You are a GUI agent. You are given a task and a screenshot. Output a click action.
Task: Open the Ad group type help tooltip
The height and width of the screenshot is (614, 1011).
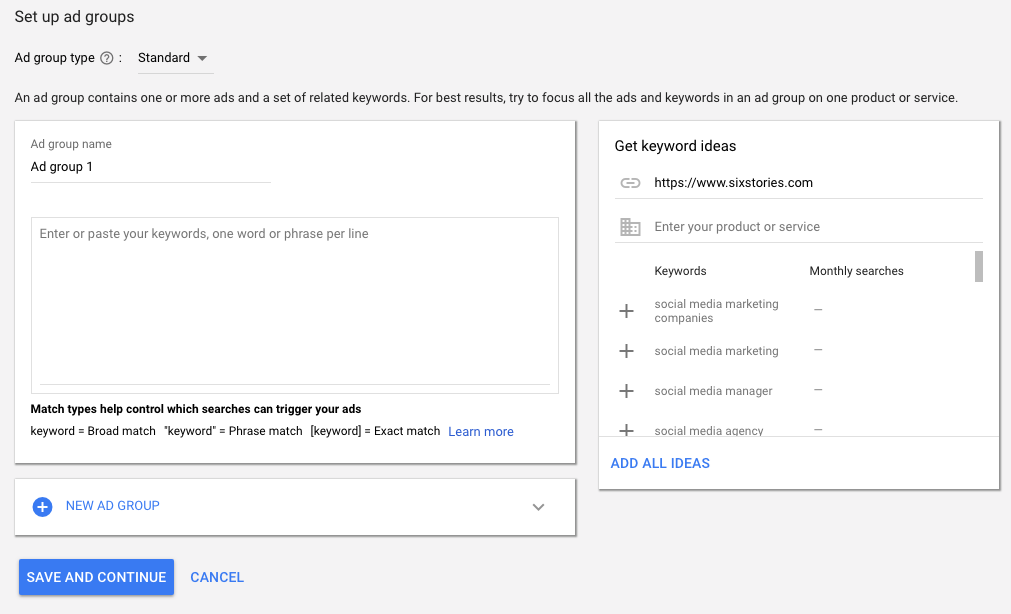click(104, 57)
